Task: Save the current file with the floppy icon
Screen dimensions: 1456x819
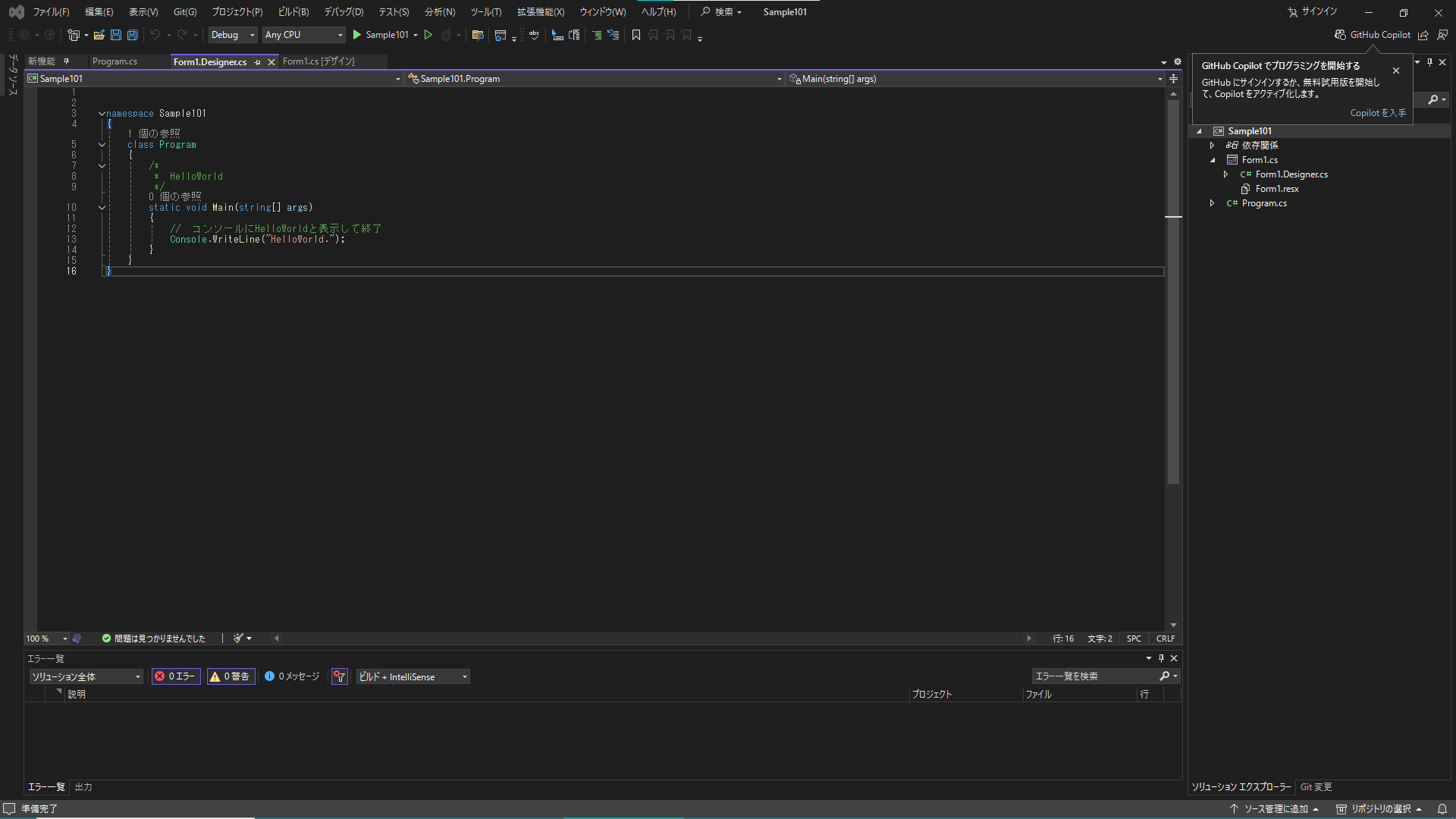Action: tap(116, 35)
